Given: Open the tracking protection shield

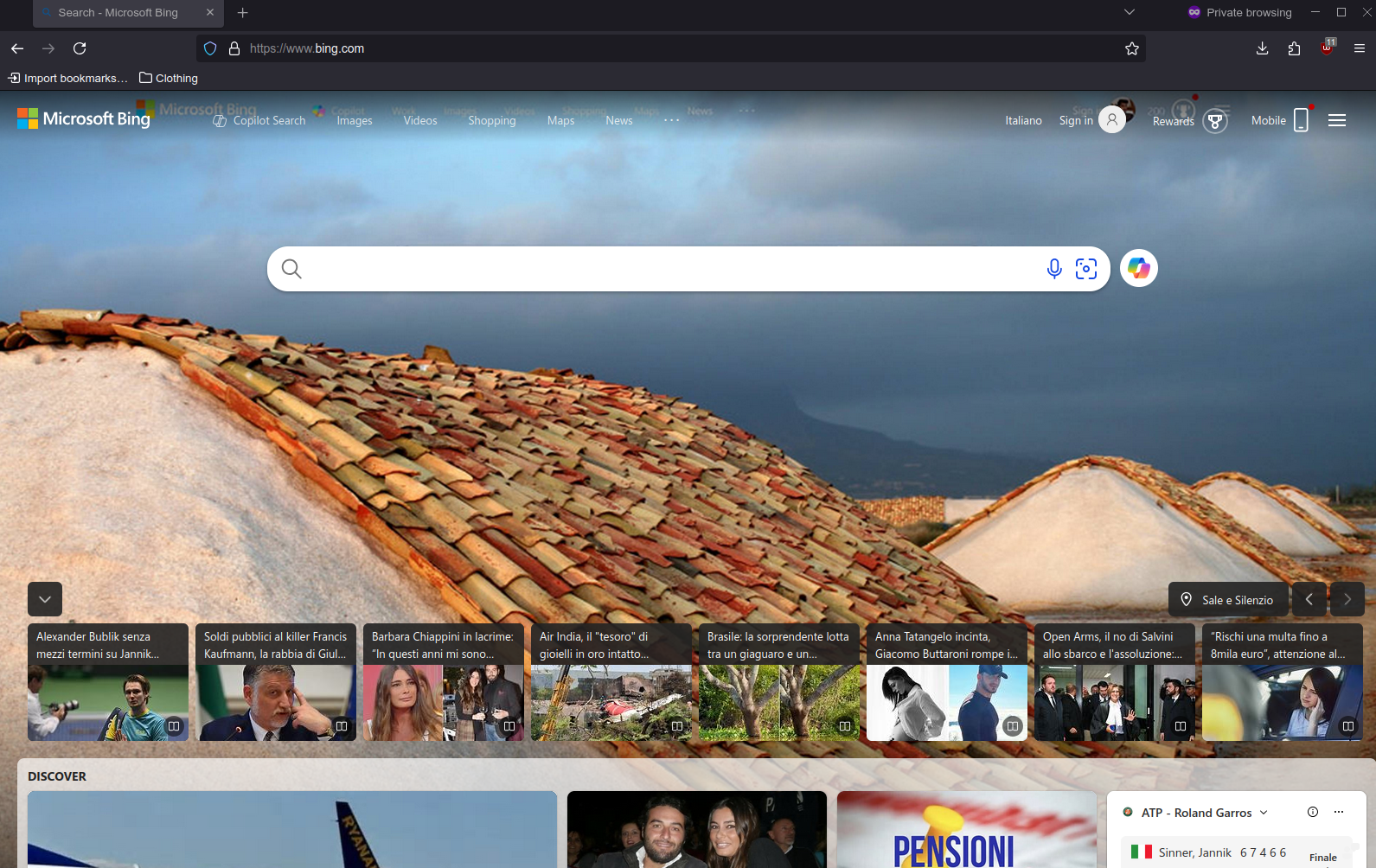Looking at the screenshot, I should pos(210,48).
